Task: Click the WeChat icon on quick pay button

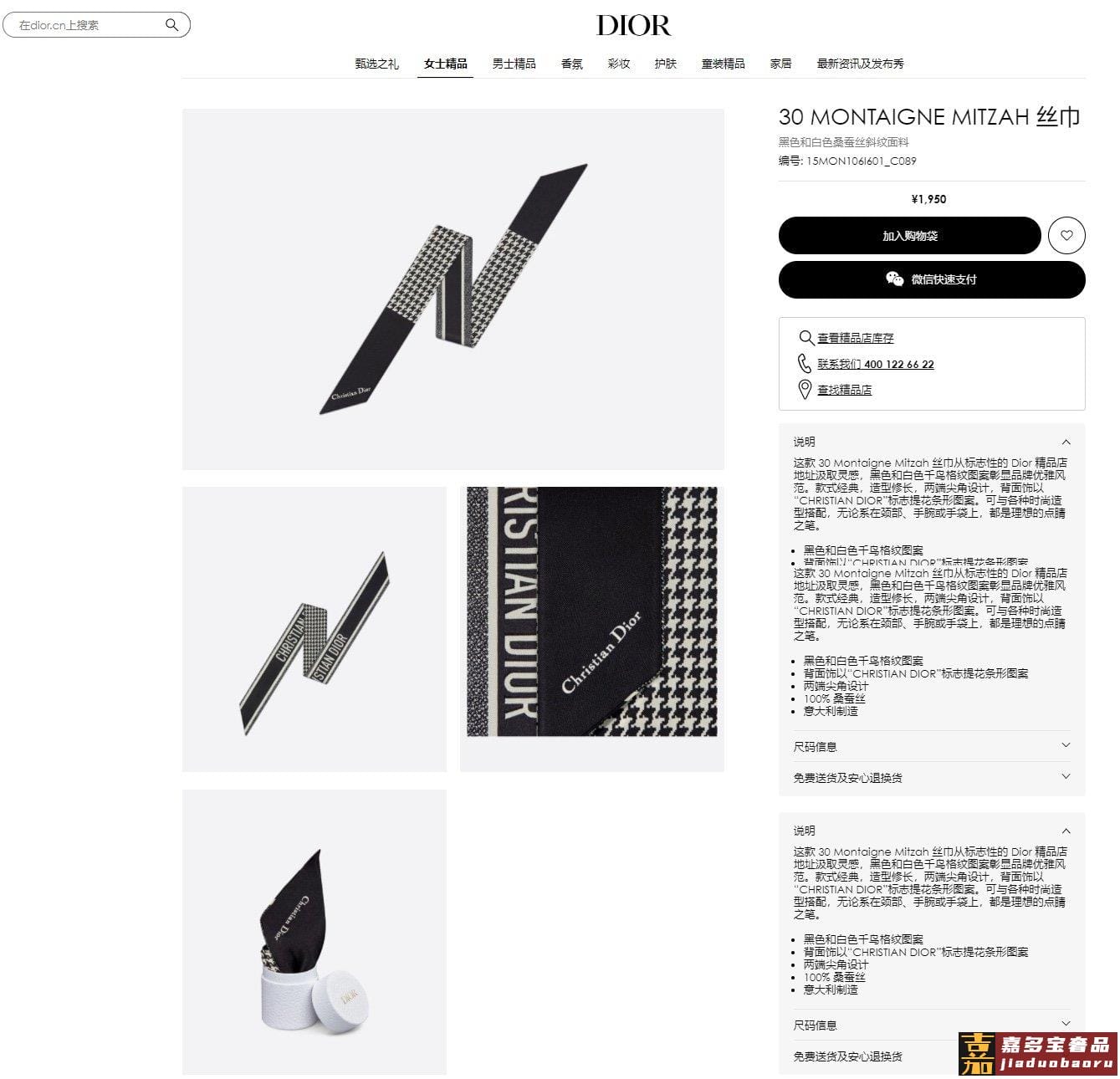Action: click(x=894, y=279)
